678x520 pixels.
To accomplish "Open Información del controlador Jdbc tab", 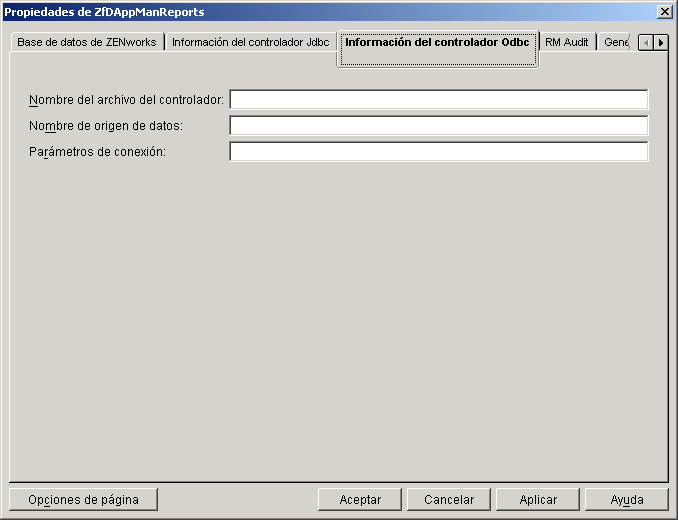I will click(251, 42).
